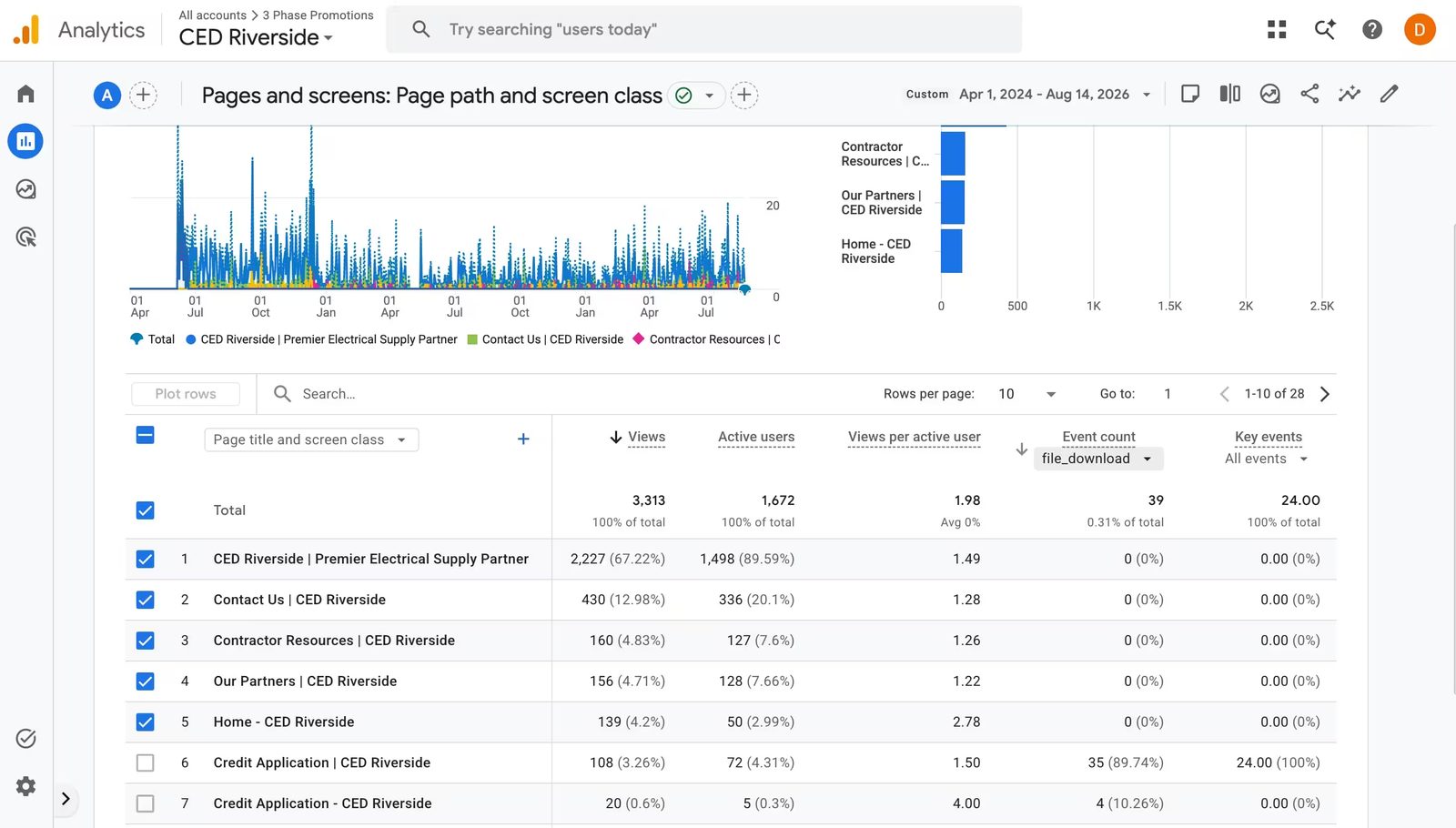Open the account avatar D
Screen dimensions: 1456x828
pyautogui.click(x=1420, y=30)
